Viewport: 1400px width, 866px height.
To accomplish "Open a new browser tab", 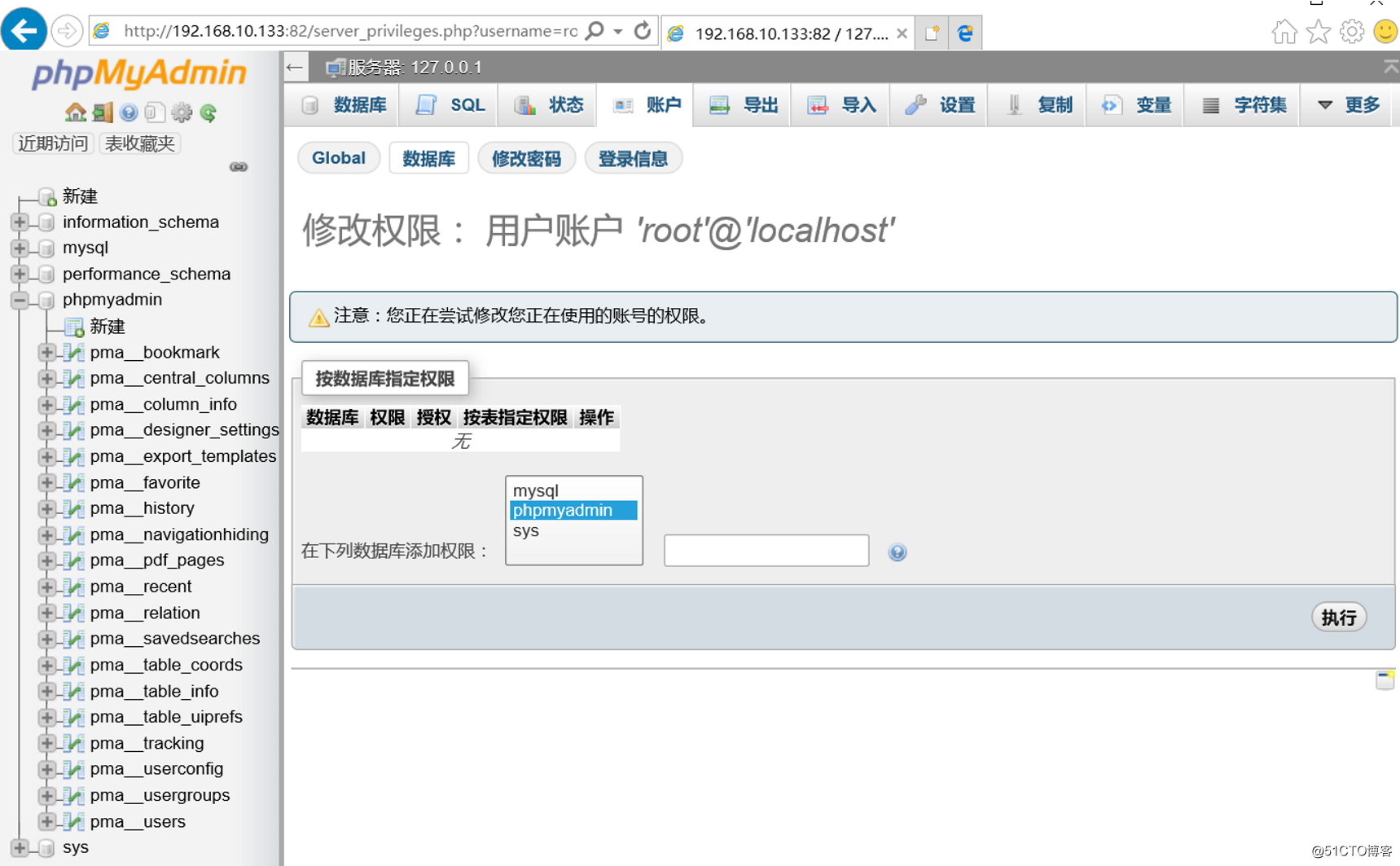I will [932, 33].
